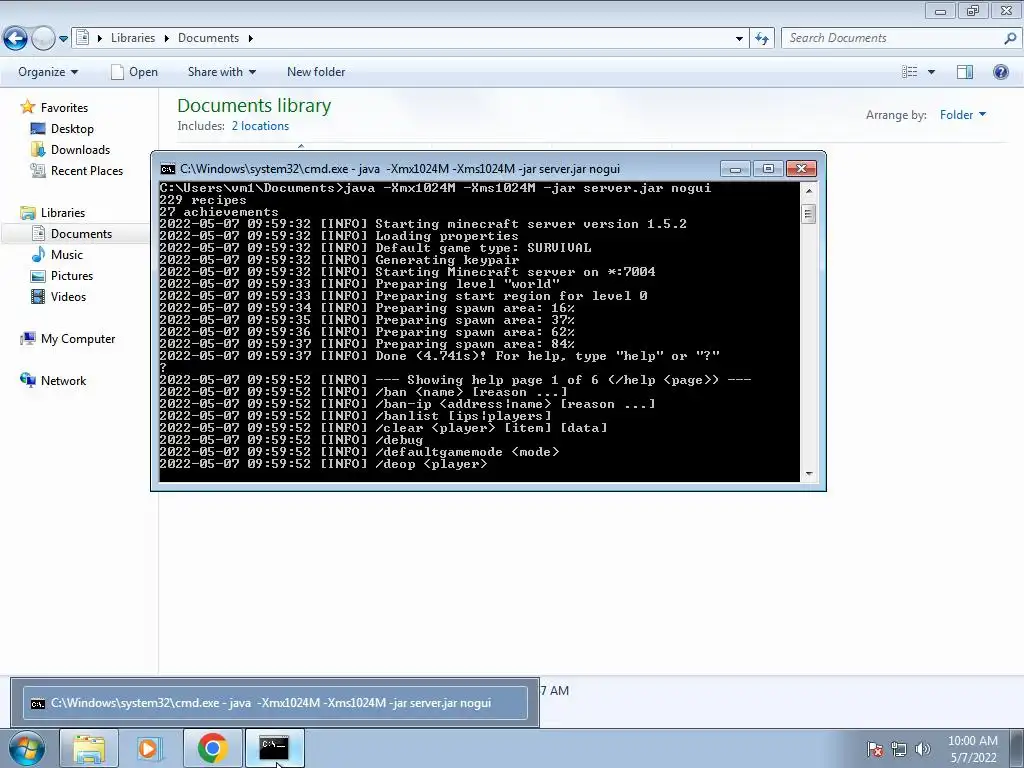Open Explorer Help button

tap(1000, 72)
